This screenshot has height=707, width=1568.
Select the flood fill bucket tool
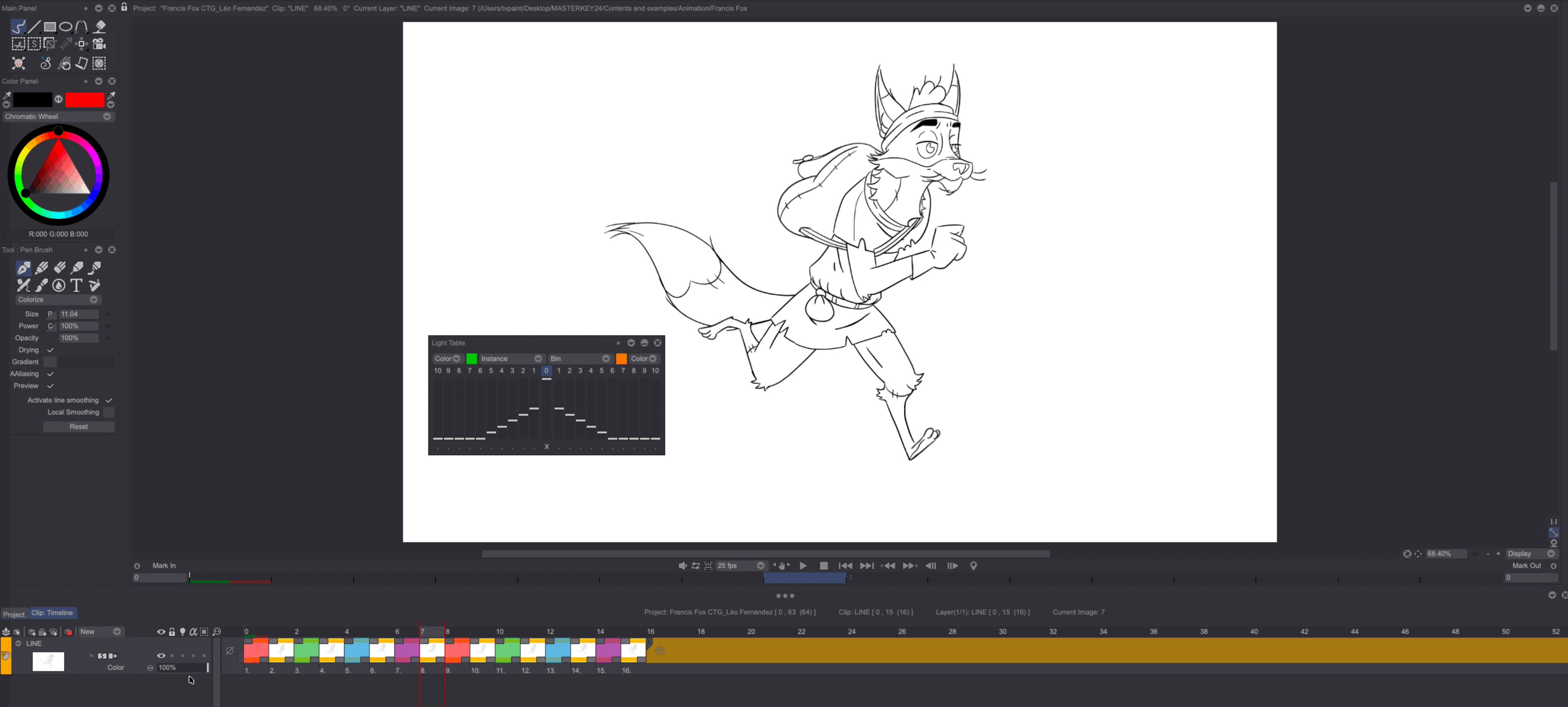coord(100,27)
